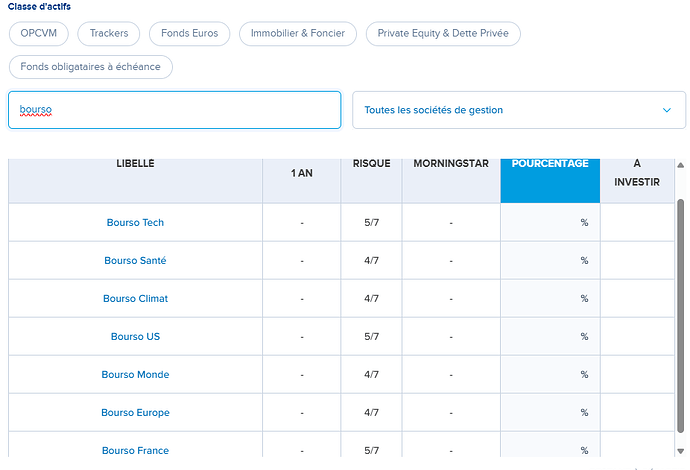The image size is (690, 470).
Task: Click the POURCENTAGE column header
Action: pos(550,180)
